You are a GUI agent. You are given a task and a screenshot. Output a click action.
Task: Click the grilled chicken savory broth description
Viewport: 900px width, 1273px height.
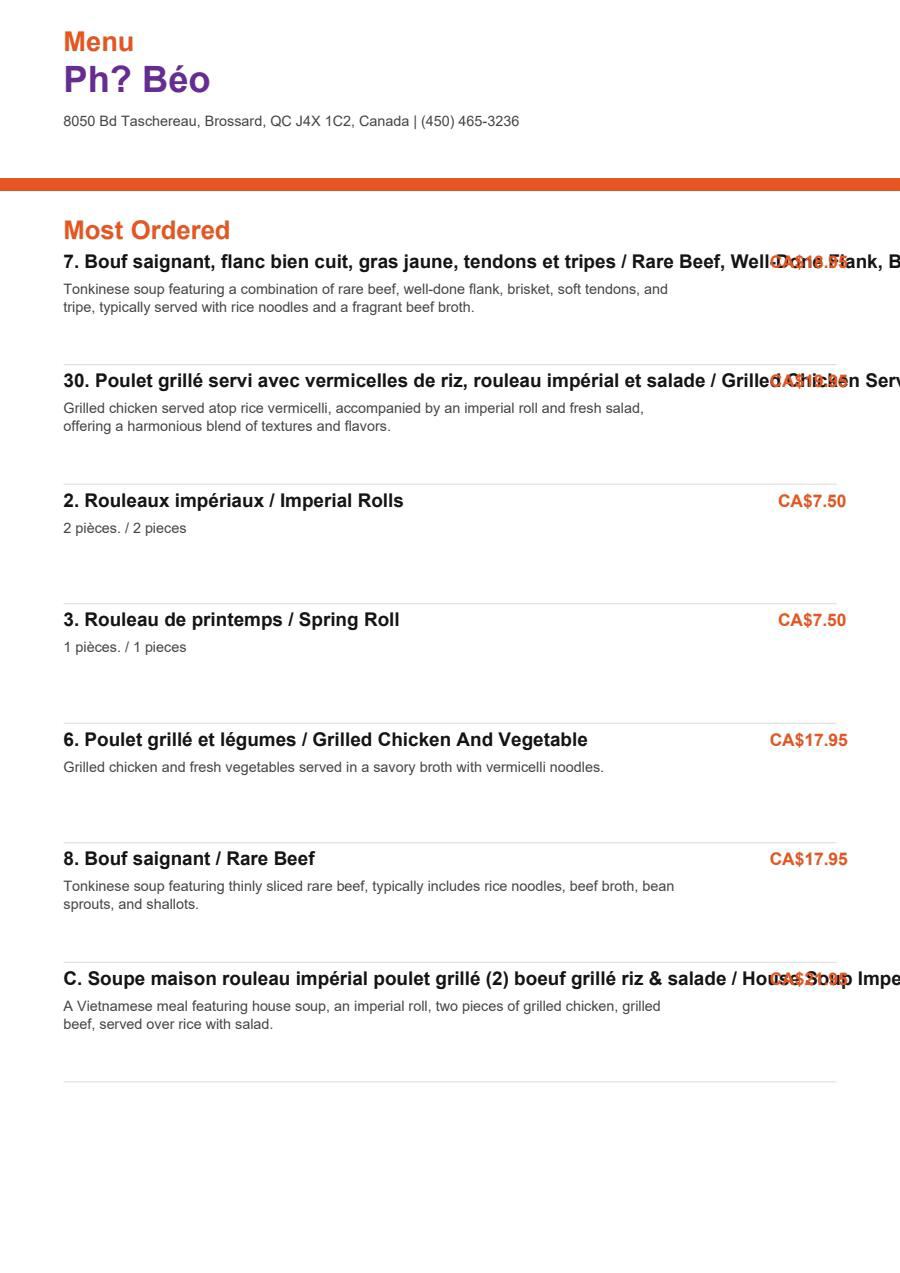click(334, 767)
